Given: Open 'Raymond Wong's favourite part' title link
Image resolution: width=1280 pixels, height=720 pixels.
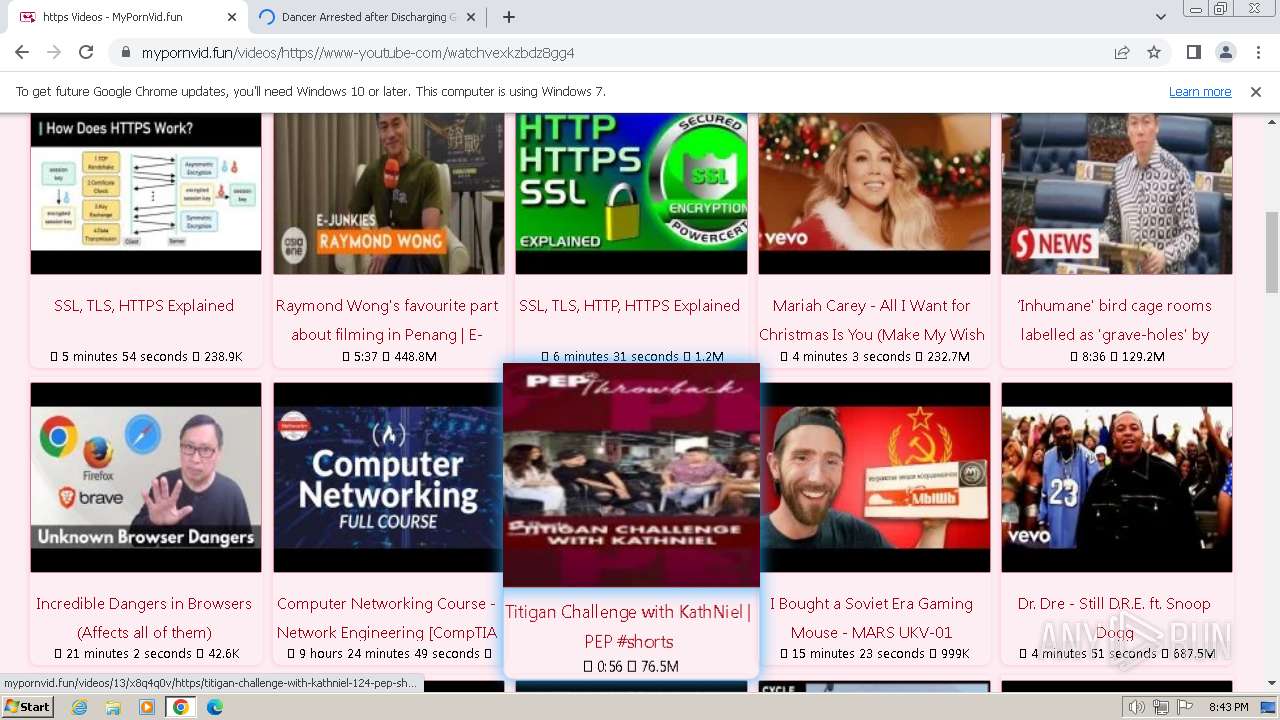Looking at the screenshot, I should 387,320.
